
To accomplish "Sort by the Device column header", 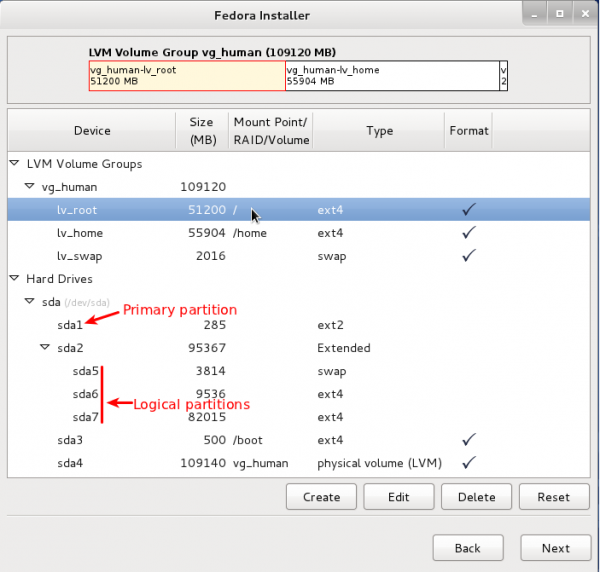I will tap(92, 131).
